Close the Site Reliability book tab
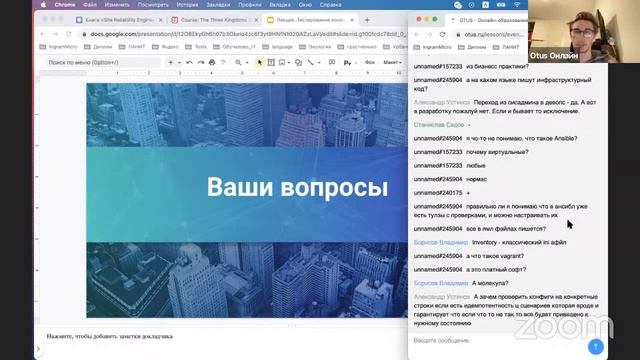 [x=160, y=20]
